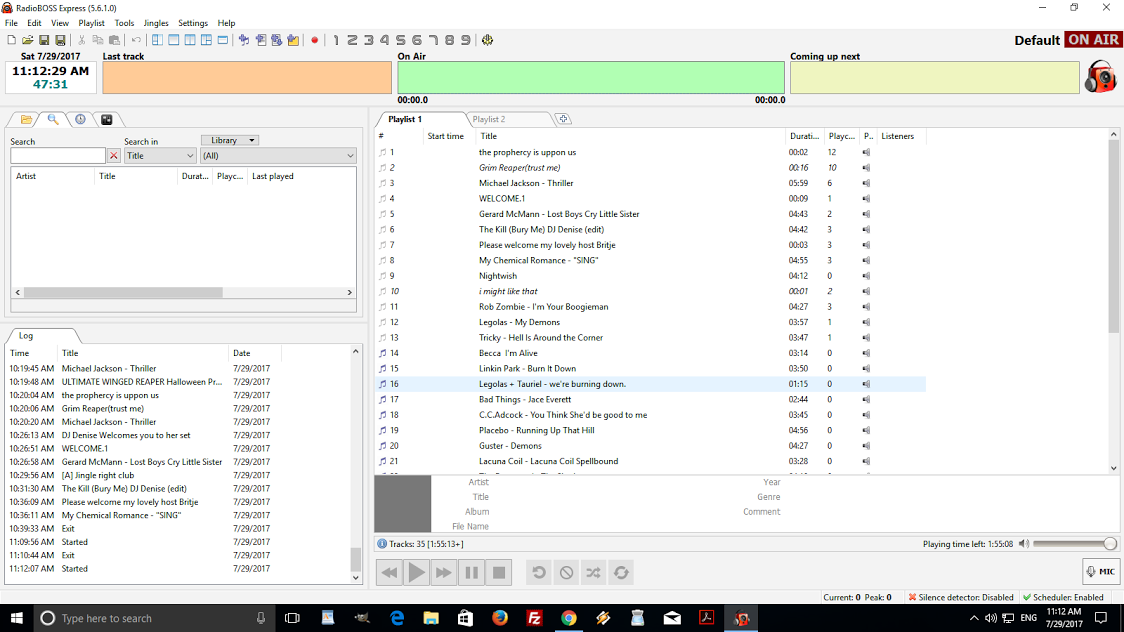Open the Library dropdown
Viewport: 1124px width, 632px height.
tap(230, 140)
